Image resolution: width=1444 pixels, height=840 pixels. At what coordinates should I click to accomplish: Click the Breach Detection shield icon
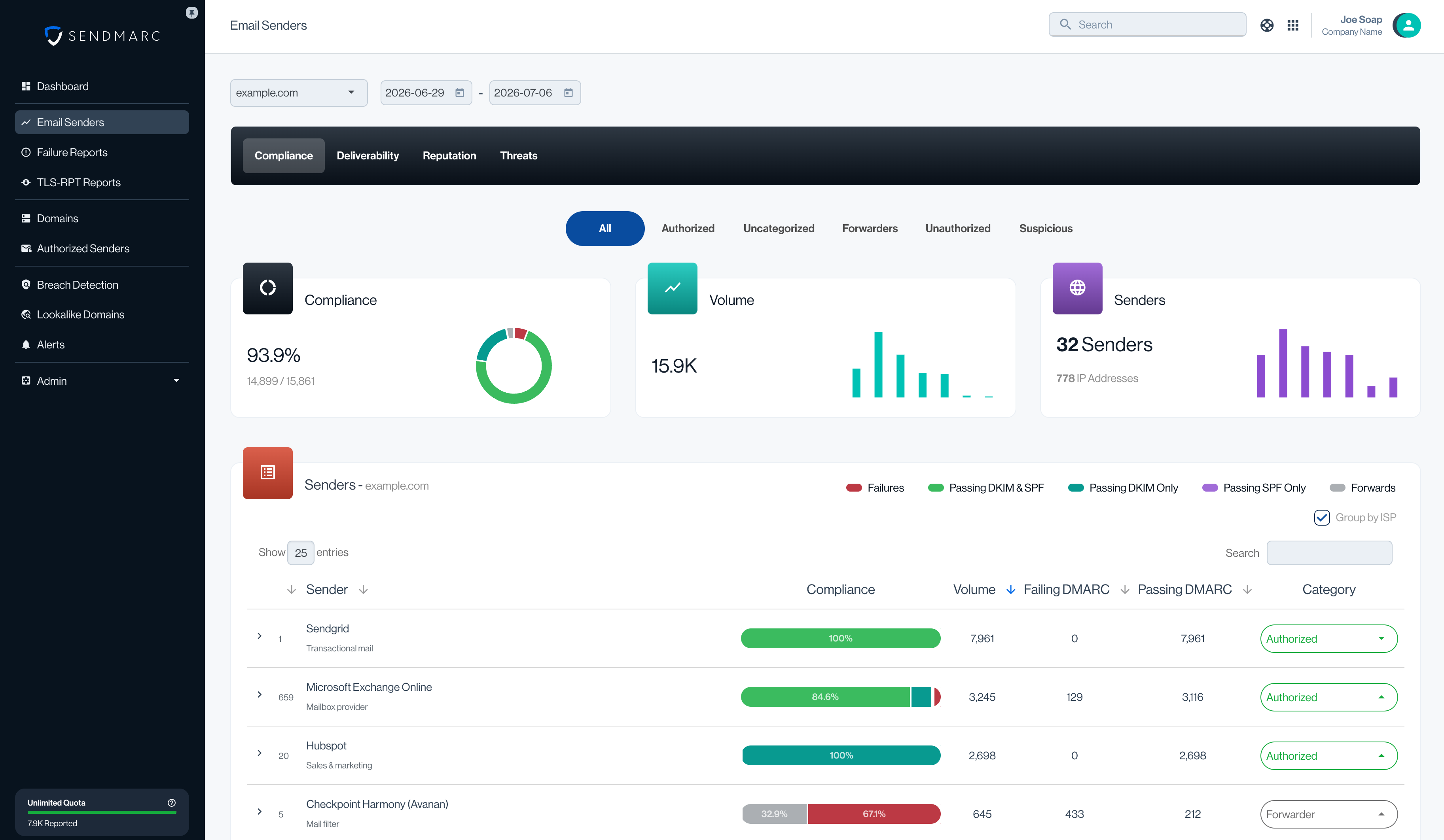26,284
